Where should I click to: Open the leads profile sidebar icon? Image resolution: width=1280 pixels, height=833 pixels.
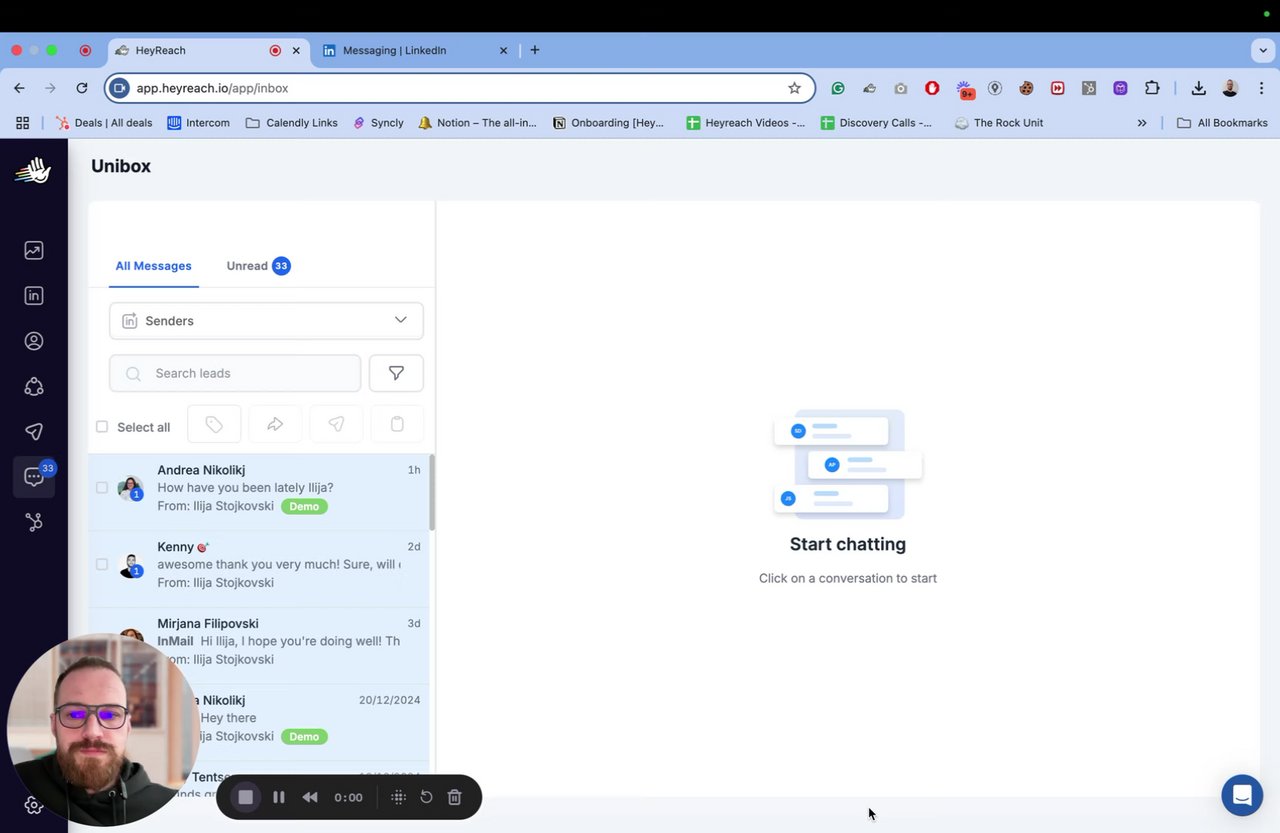(34, 341)
